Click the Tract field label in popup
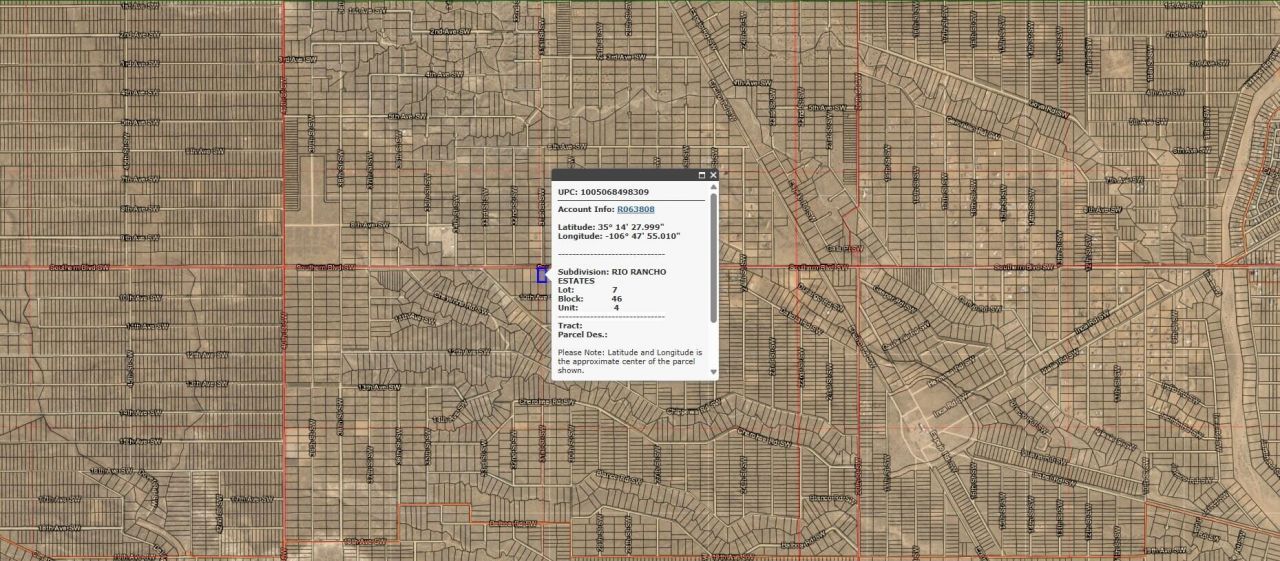1280x561 pixels. (570, 326)
